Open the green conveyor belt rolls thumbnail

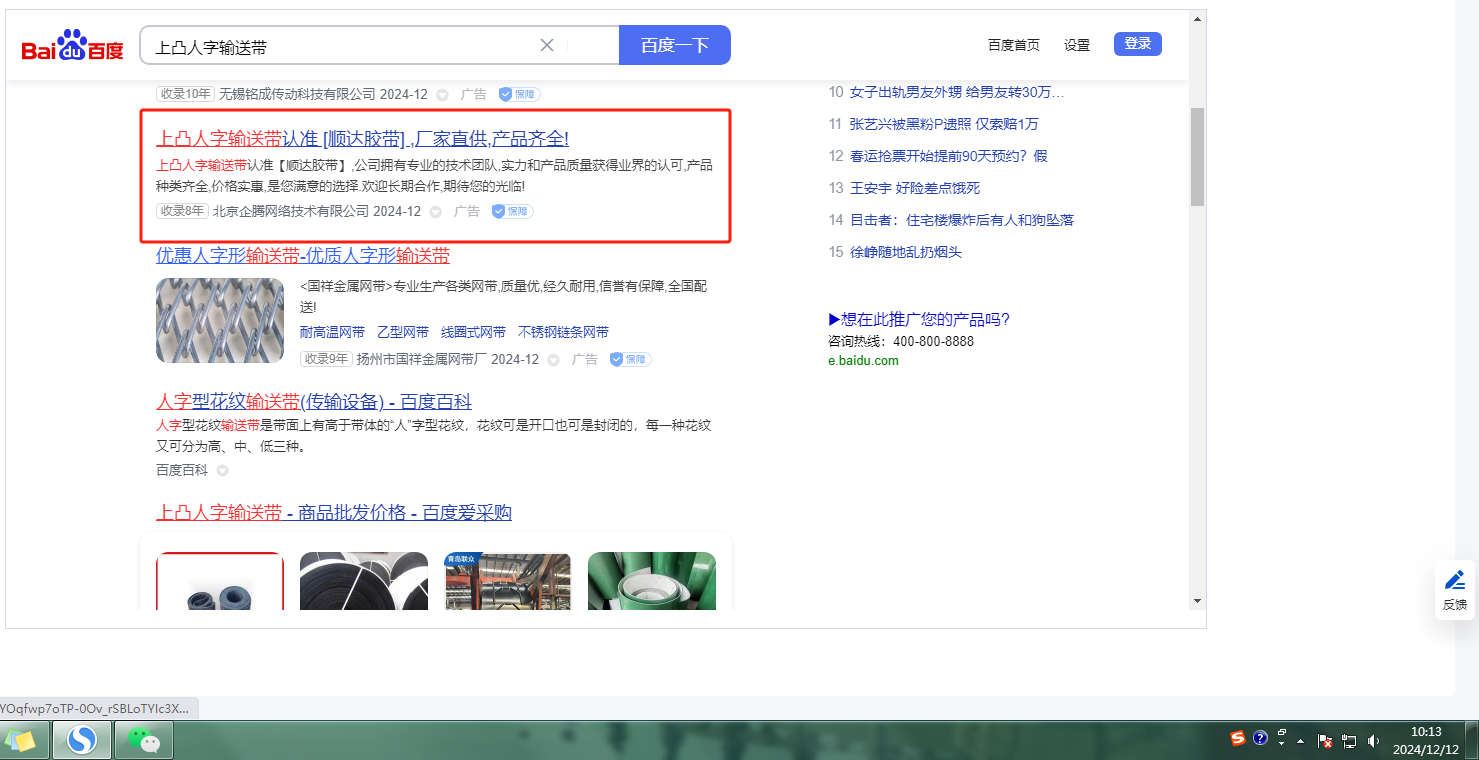coord(652,581)
